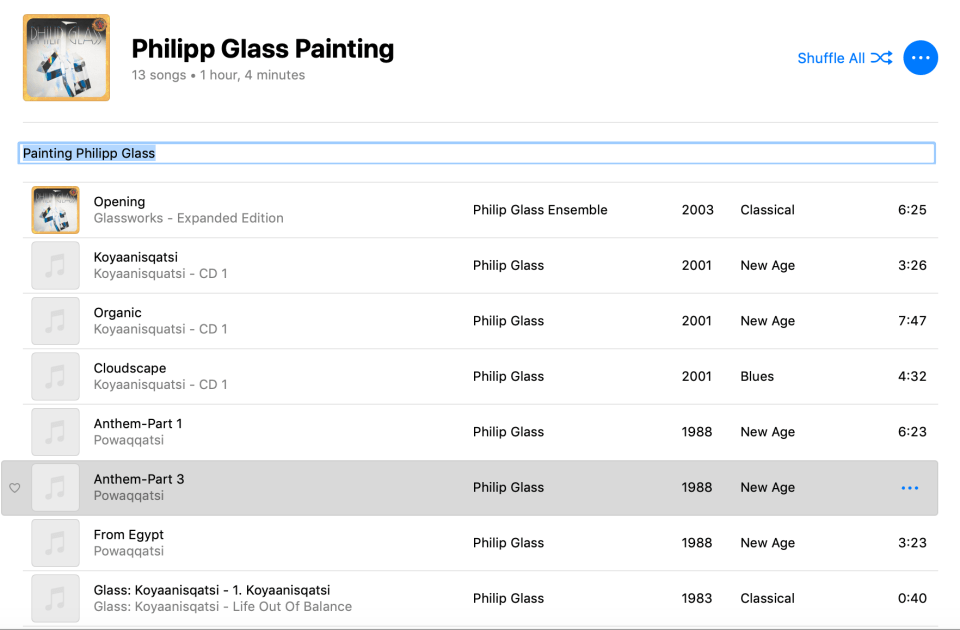Click the Philip Glass Ensemble artist link

540,210
